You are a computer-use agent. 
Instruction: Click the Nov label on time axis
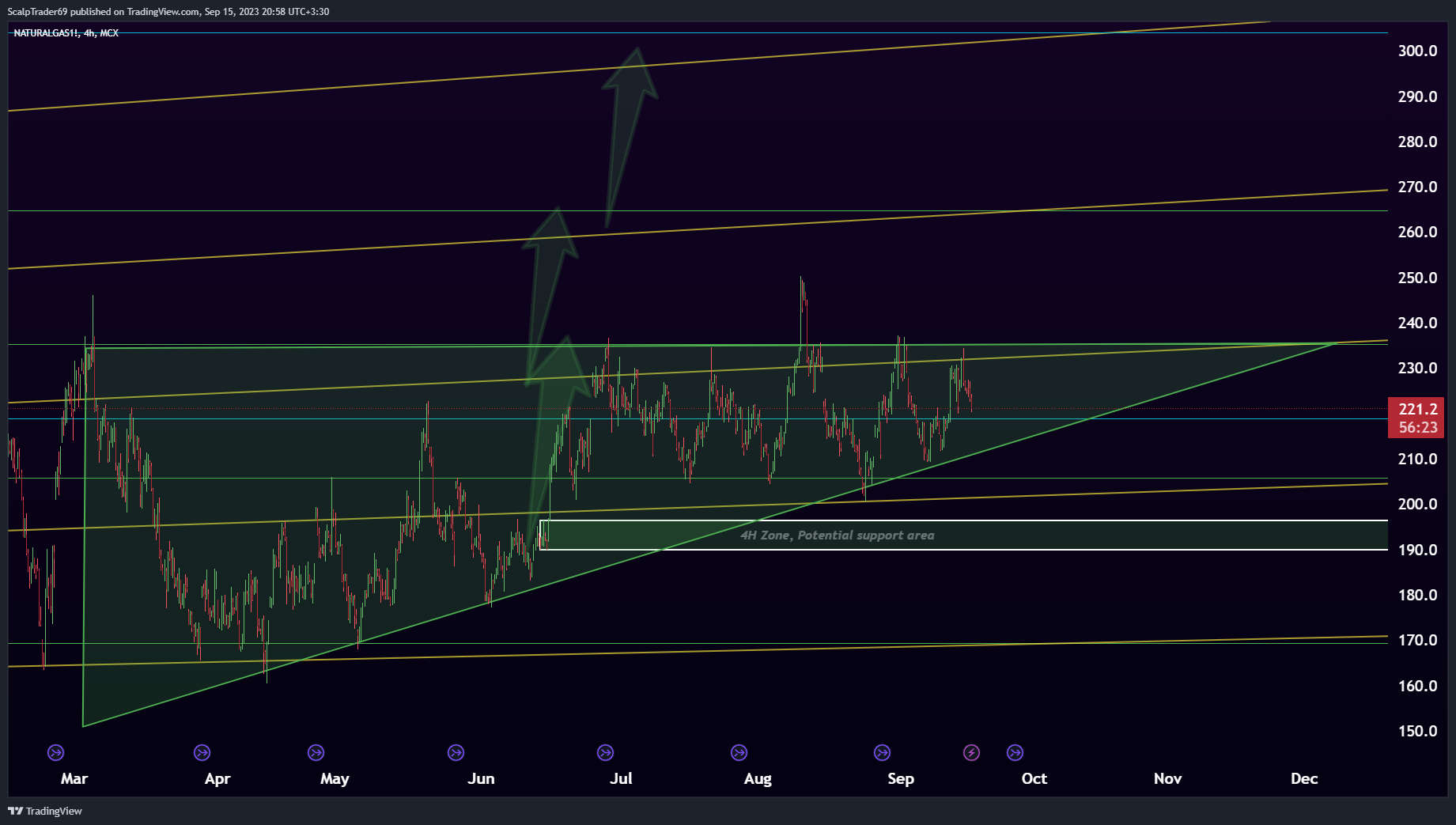1167,778
